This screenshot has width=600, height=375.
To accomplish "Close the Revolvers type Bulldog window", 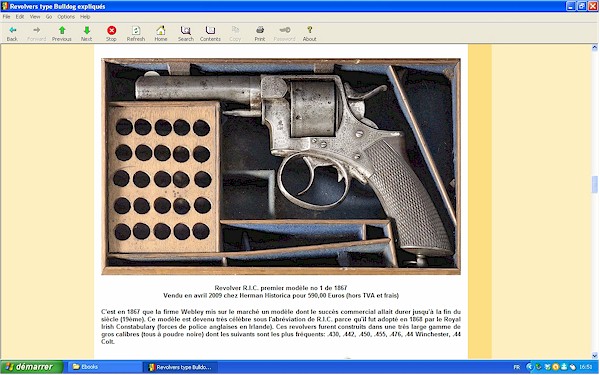I will [593, 6].
